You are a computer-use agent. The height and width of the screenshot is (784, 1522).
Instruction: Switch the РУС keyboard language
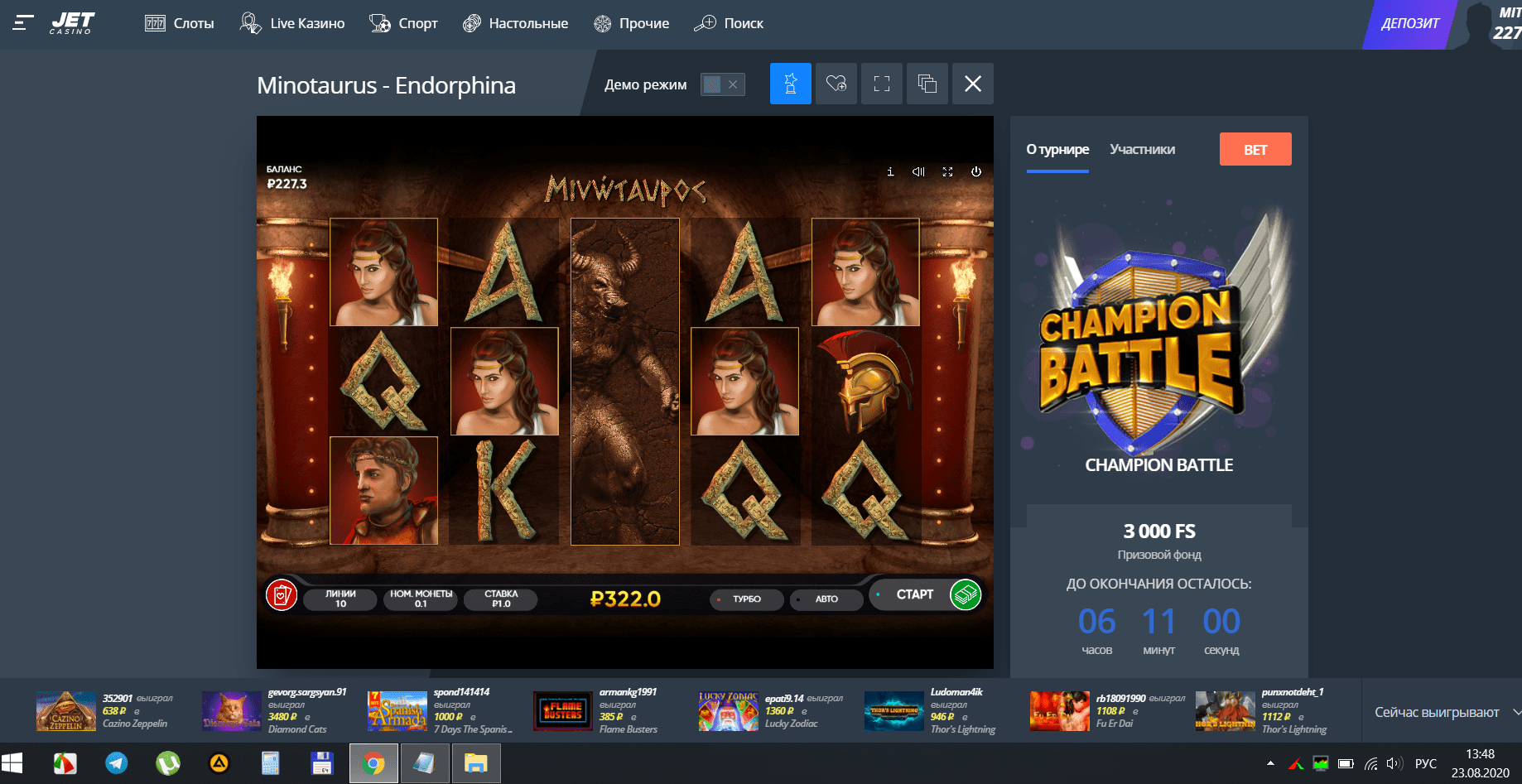[x=1426, y=763]
